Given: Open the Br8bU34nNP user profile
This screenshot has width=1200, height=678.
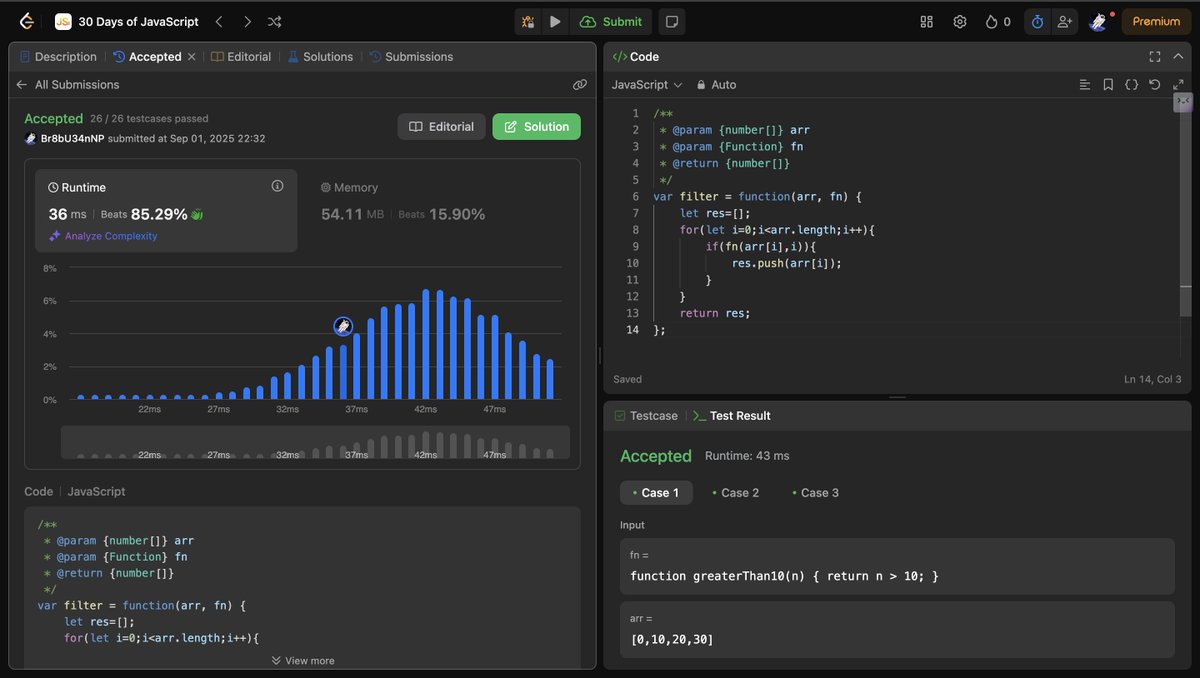Looking at the screenshot, I should click(72, 138).
